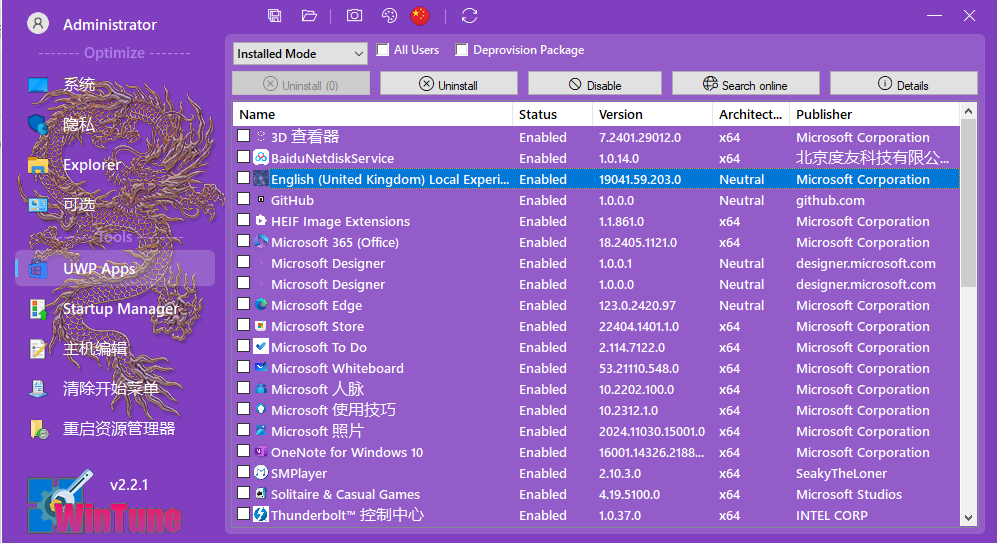Open the 可选 optional section
Screen dimensions: 997x543
coord(114,205)
